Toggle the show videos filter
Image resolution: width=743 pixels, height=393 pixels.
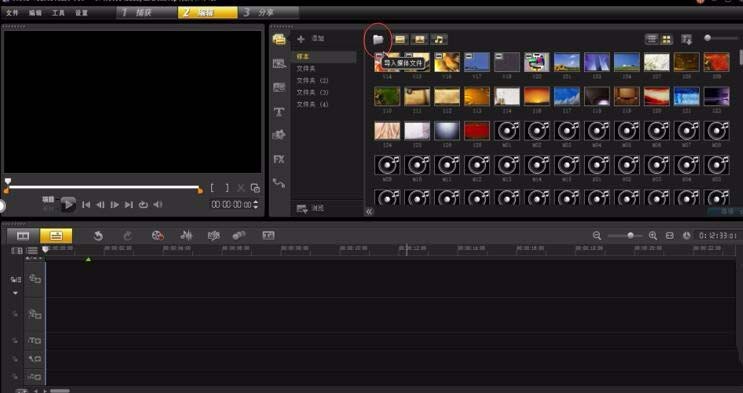[x=400, y=39]
